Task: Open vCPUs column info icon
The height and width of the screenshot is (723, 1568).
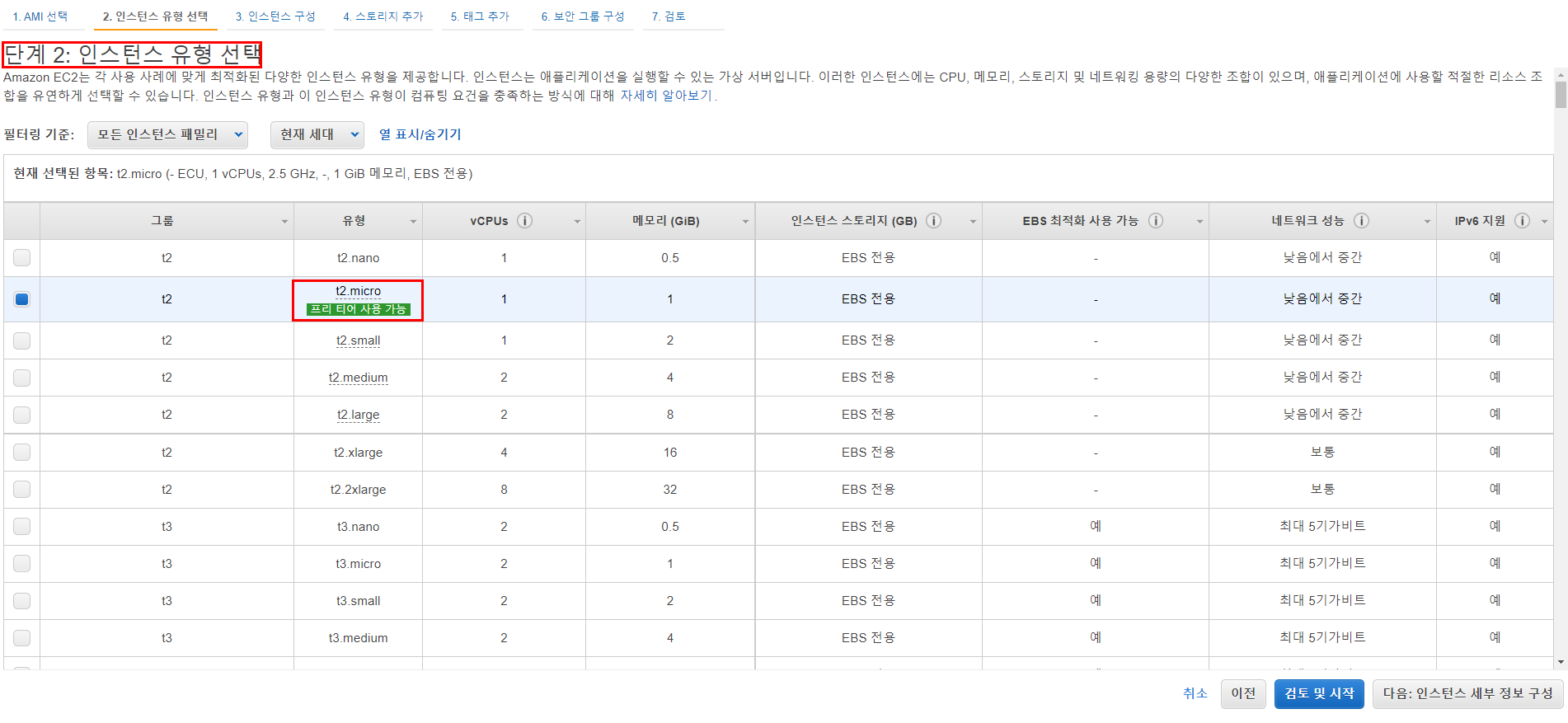Action: click(524, 221)
